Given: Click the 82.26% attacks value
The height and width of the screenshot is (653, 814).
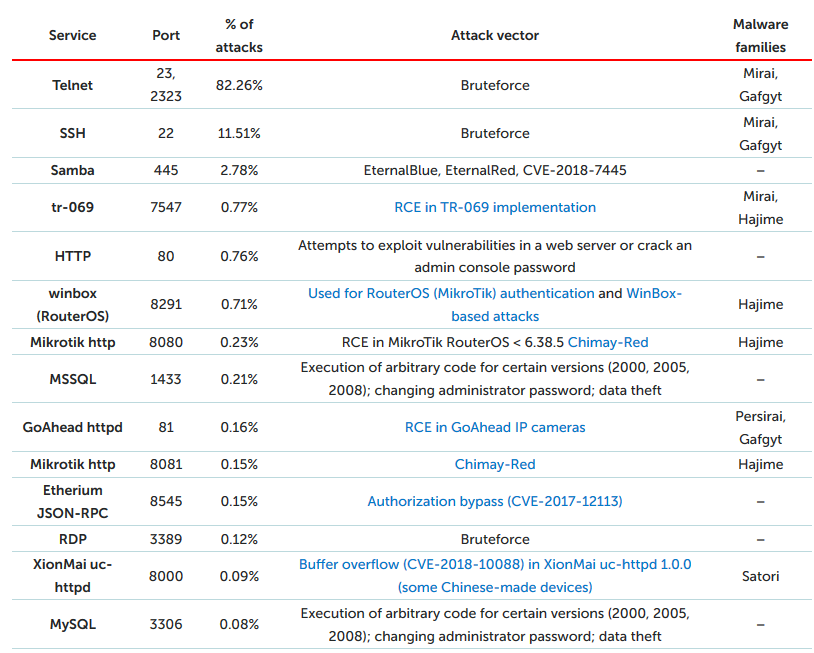Looking at the screenshot, I should click(239, 85).
